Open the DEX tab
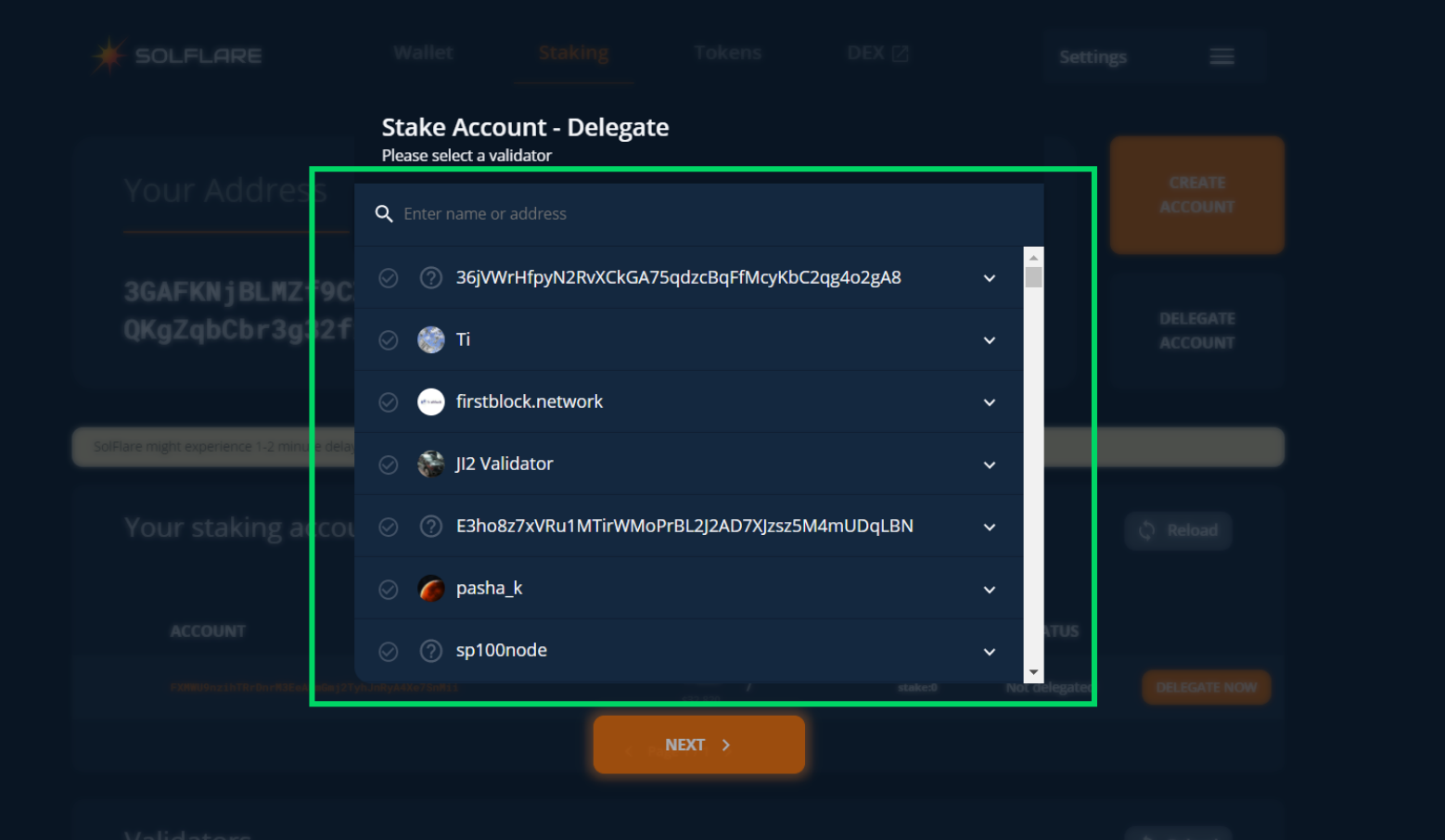Image resolution: width=1445 pixels, height=840 pixels. pos(877,53)
